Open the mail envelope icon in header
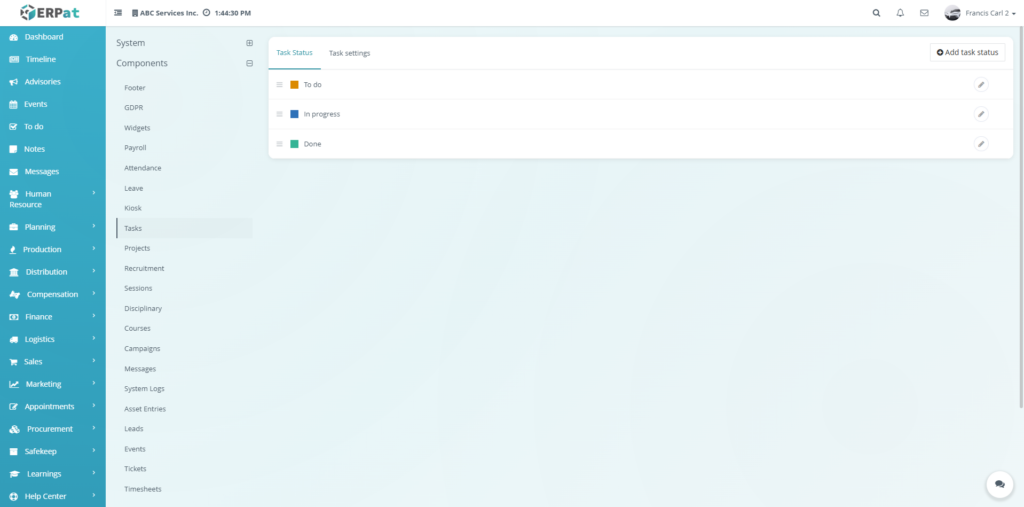This screenshot has height=507, width=1024. click(924, 13)
